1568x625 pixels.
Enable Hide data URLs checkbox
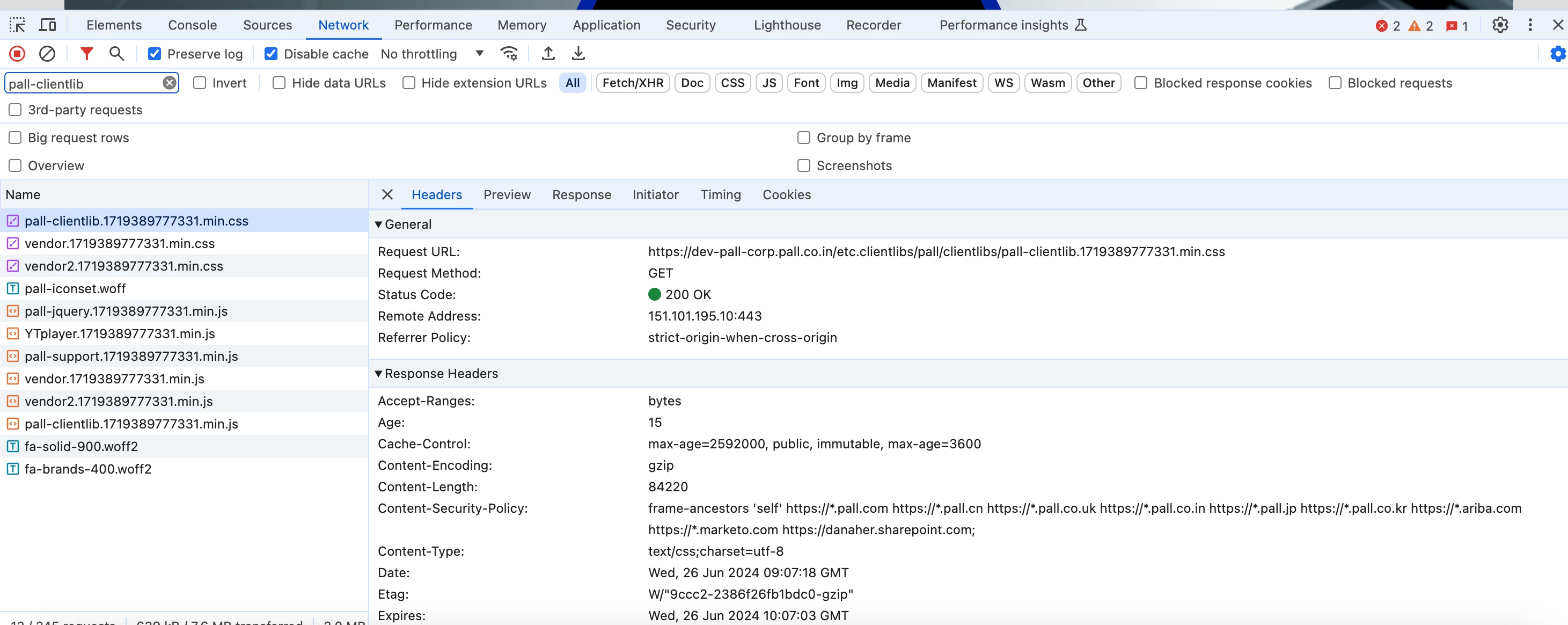[279, 83]
